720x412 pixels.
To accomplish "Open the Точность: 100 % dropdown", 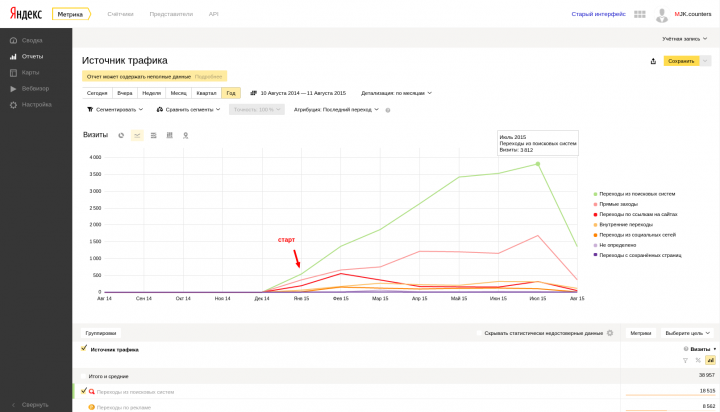I will [257, 110].
